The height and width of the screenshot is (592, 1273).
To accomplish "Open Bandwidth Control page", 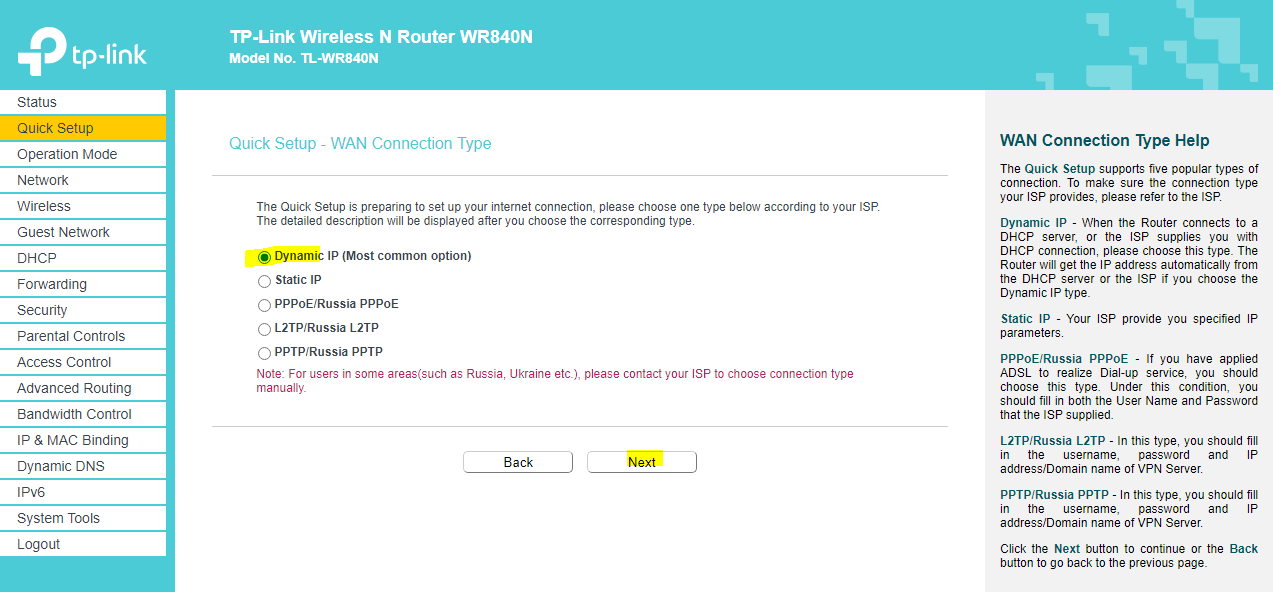I will coord(83,414).
